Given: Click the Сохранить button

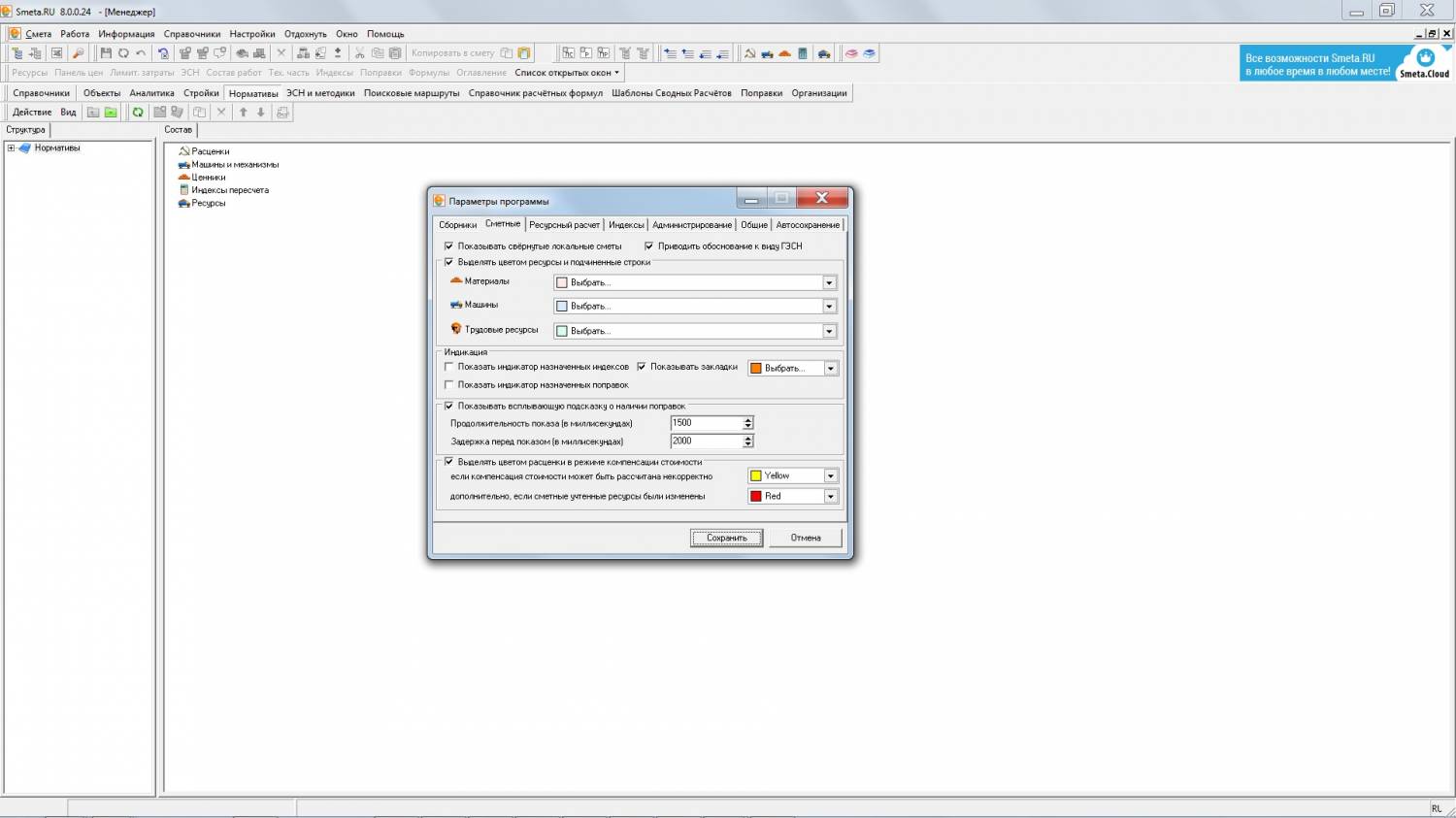Looking at the screenshot, I should [727, 538].
